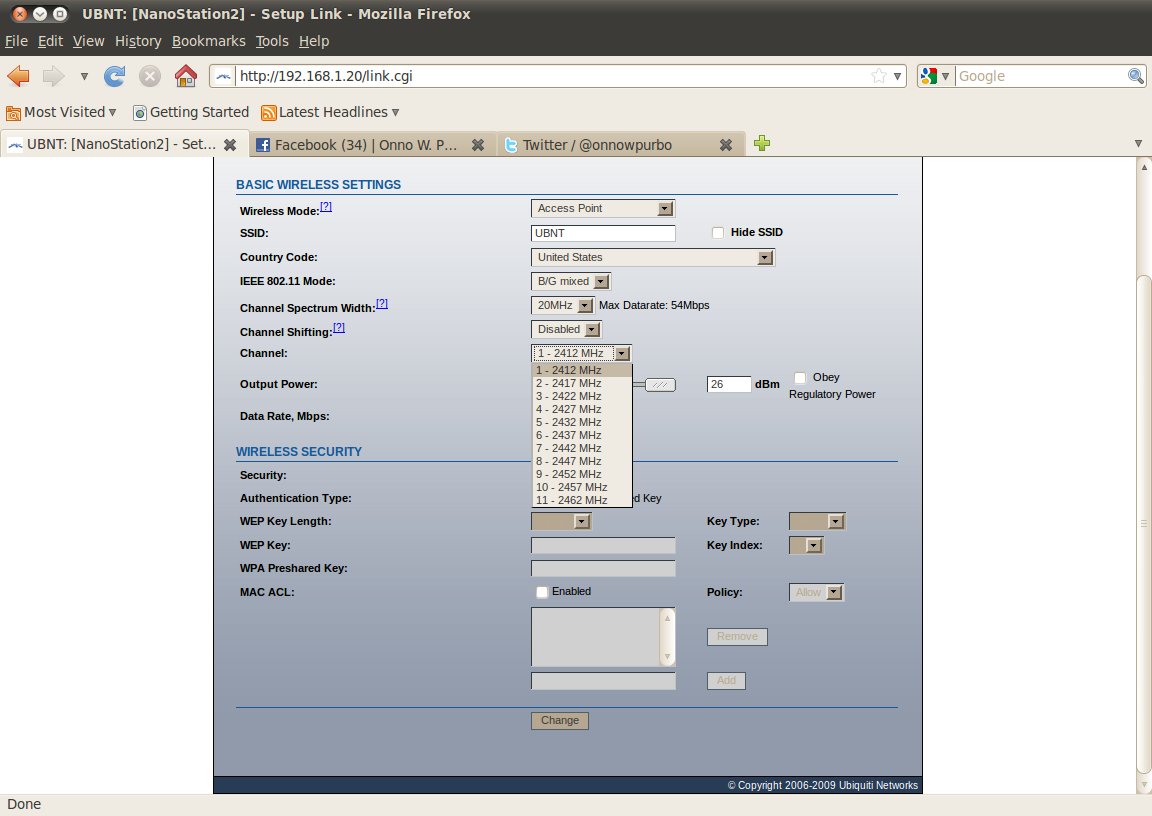
Task: Click the SSID text field
Action: click(x=603, y=233)
